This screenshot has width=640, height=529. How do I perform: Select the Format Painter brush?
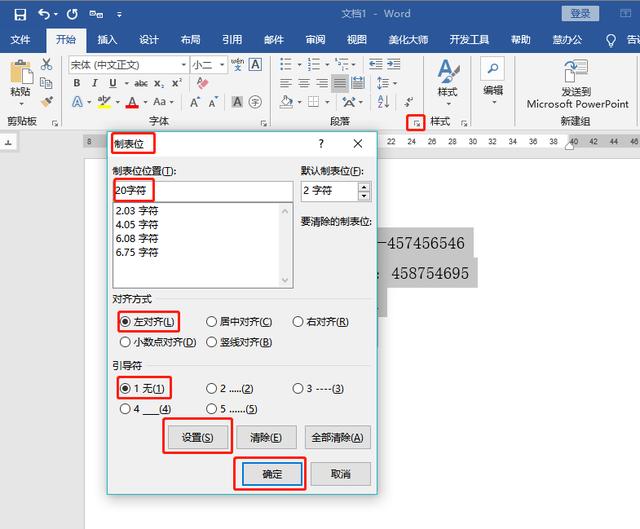pyautogui.click(x=47, y=101)
